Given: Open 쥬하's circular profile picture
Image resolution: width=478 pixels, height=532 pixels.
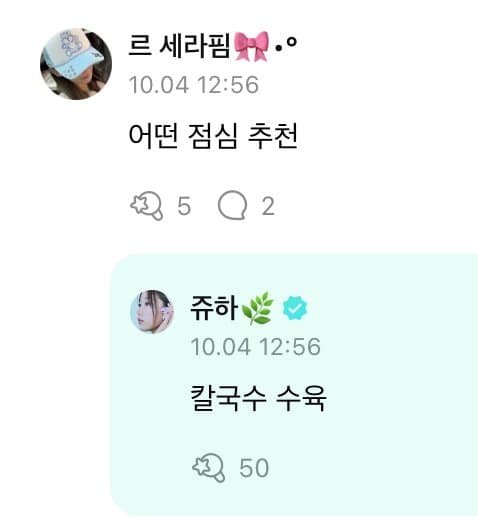Looking at the screenshot, I should coord(152,311).
